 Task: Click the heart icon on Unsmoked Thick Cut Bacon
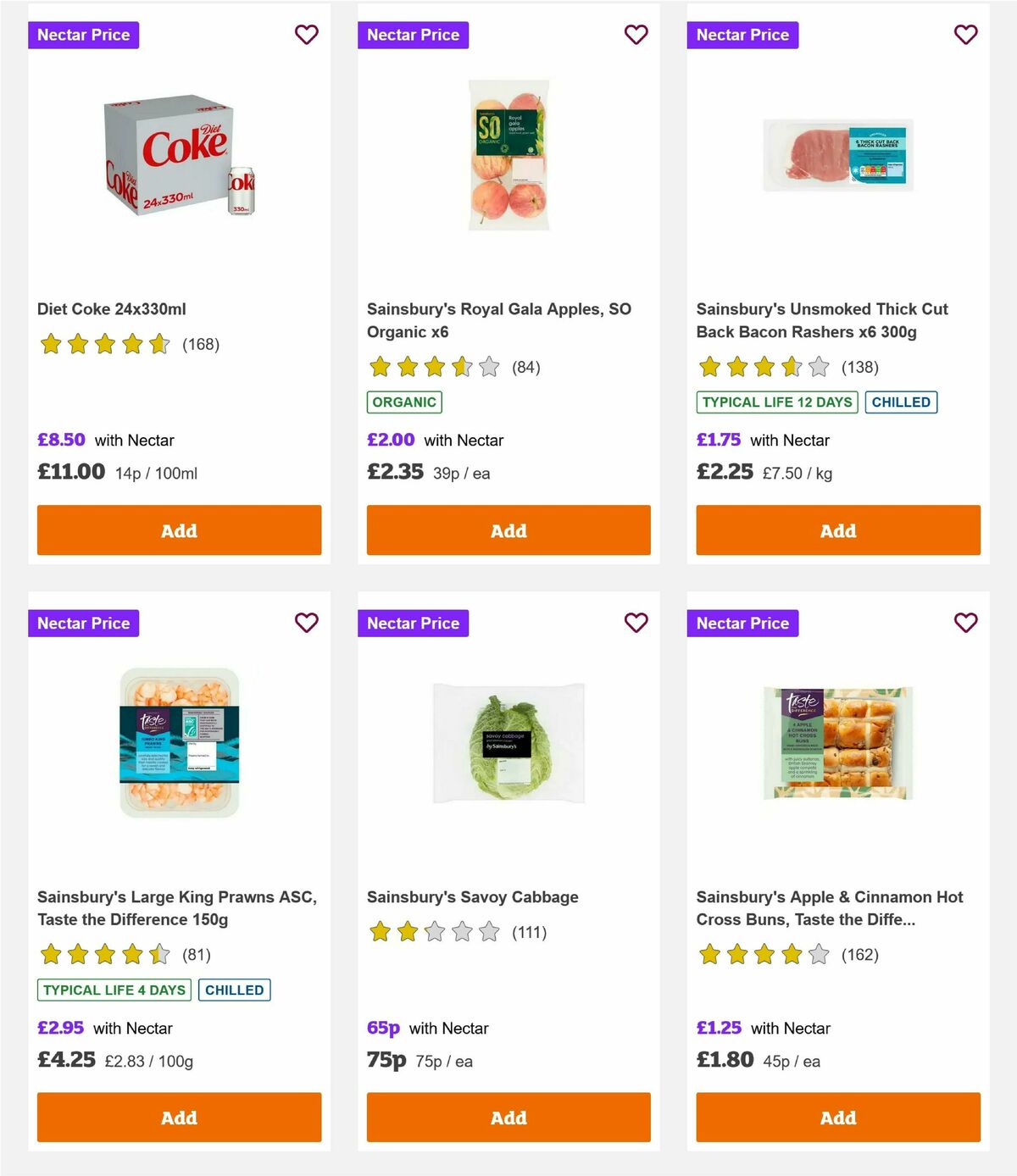pos(965,35)
